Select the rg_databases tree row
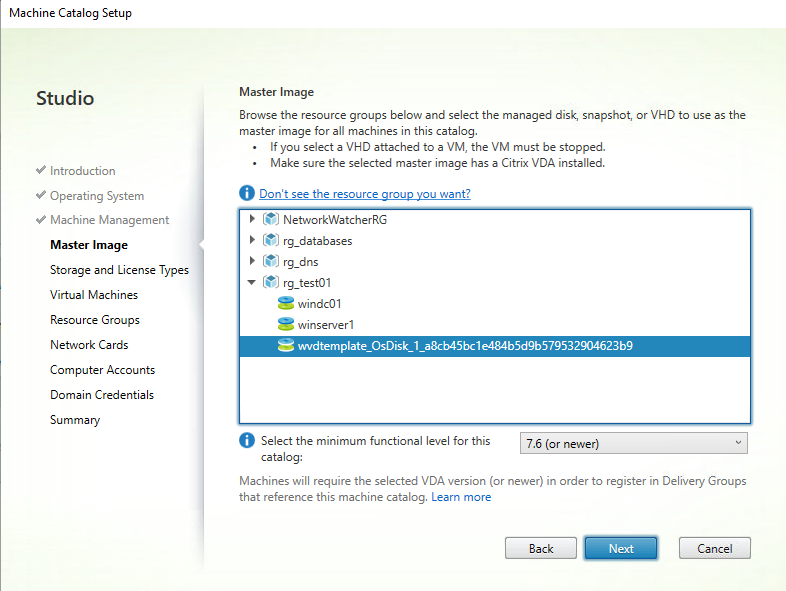 495,241
